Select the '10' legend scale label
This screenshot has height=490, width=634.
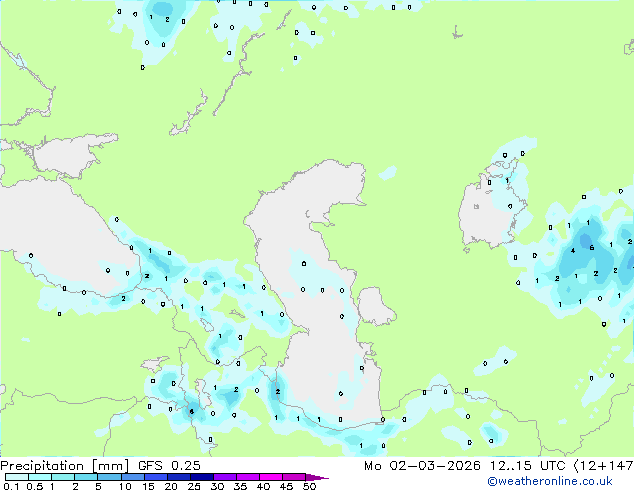click(125, 486)
